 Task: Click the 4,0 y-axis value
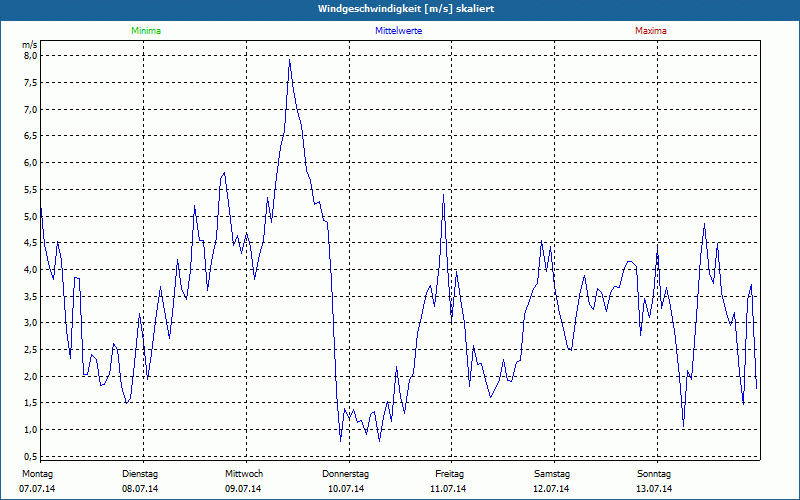[31, 269]
